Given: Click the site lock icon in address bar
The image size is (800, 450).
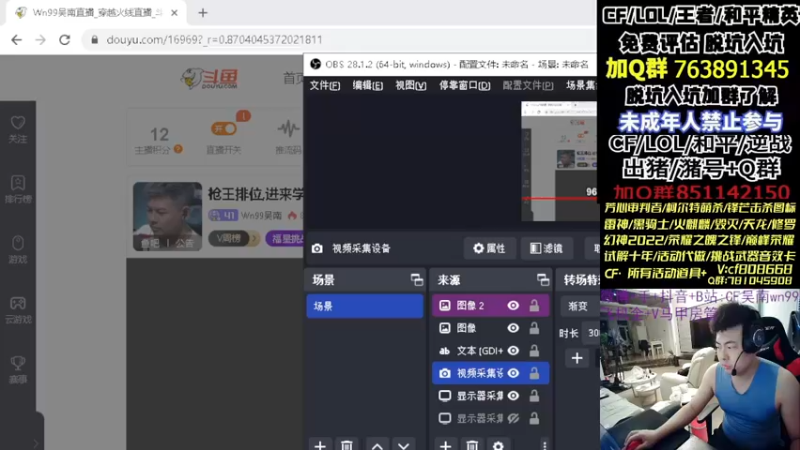Looking at the screenshot, I should pos(94,40).
